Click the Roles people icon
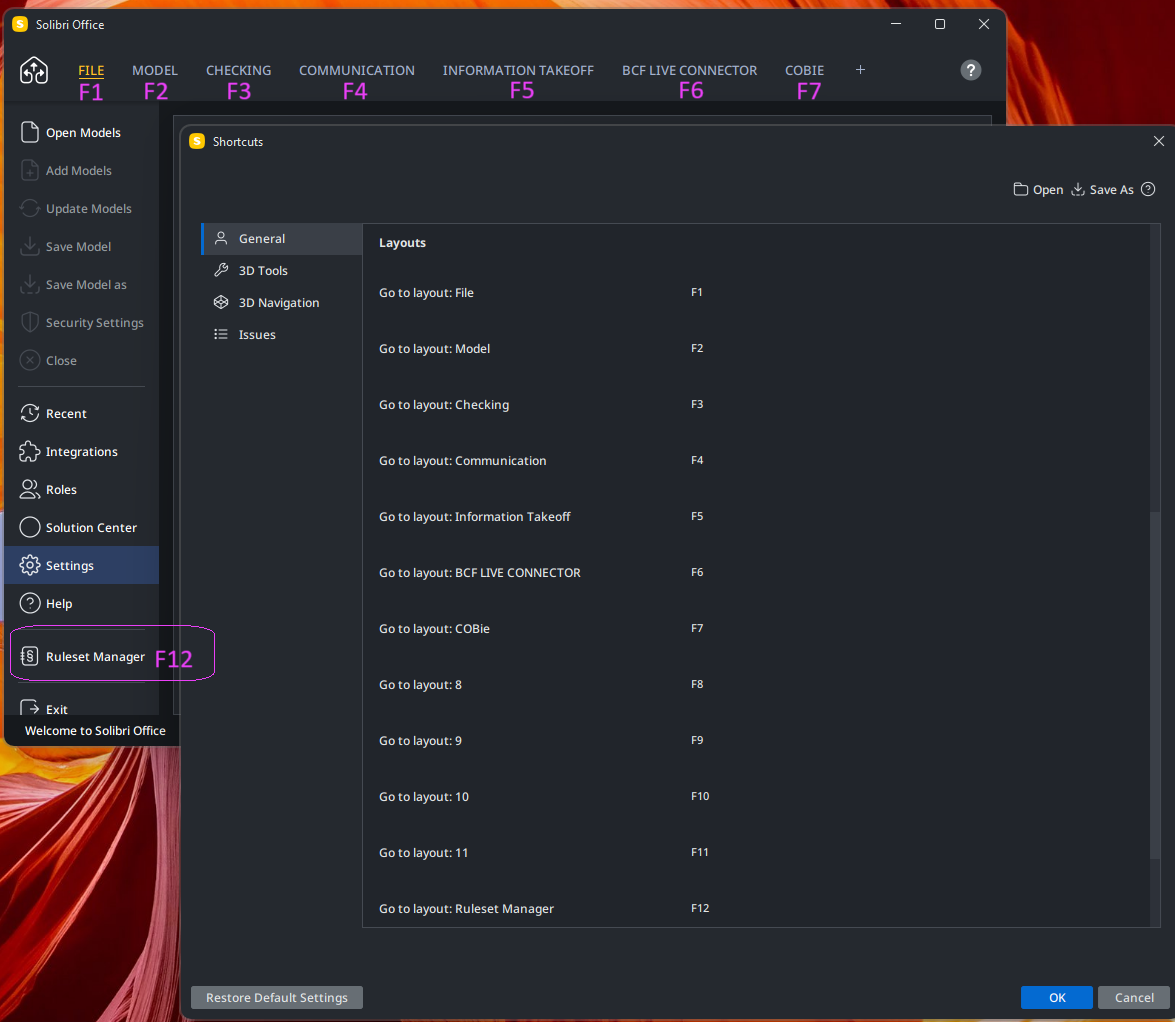This screenshot has width=1175, height=1022. coord(29,489)
